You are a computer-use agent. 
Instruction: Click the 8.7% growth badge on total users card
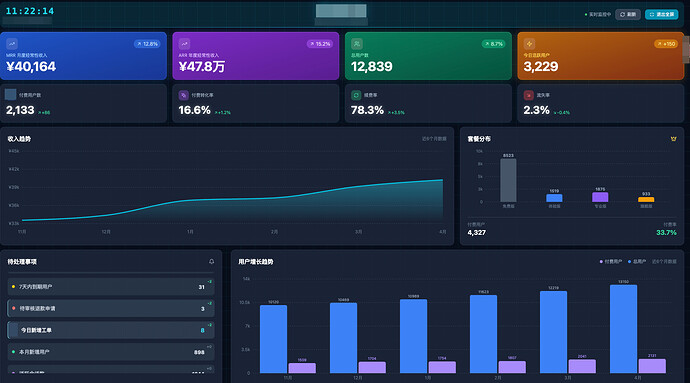pos(494,44)
